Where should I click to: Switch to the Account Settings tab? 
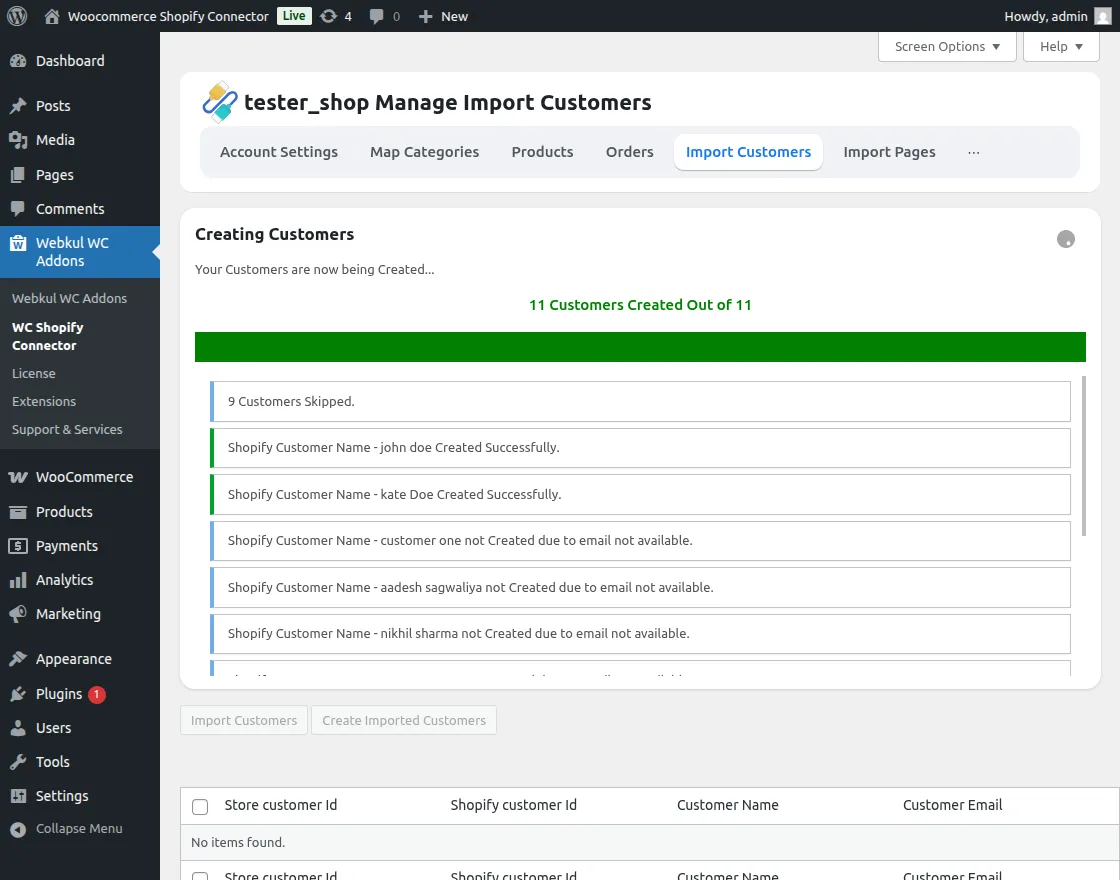(x=279, y=152)
